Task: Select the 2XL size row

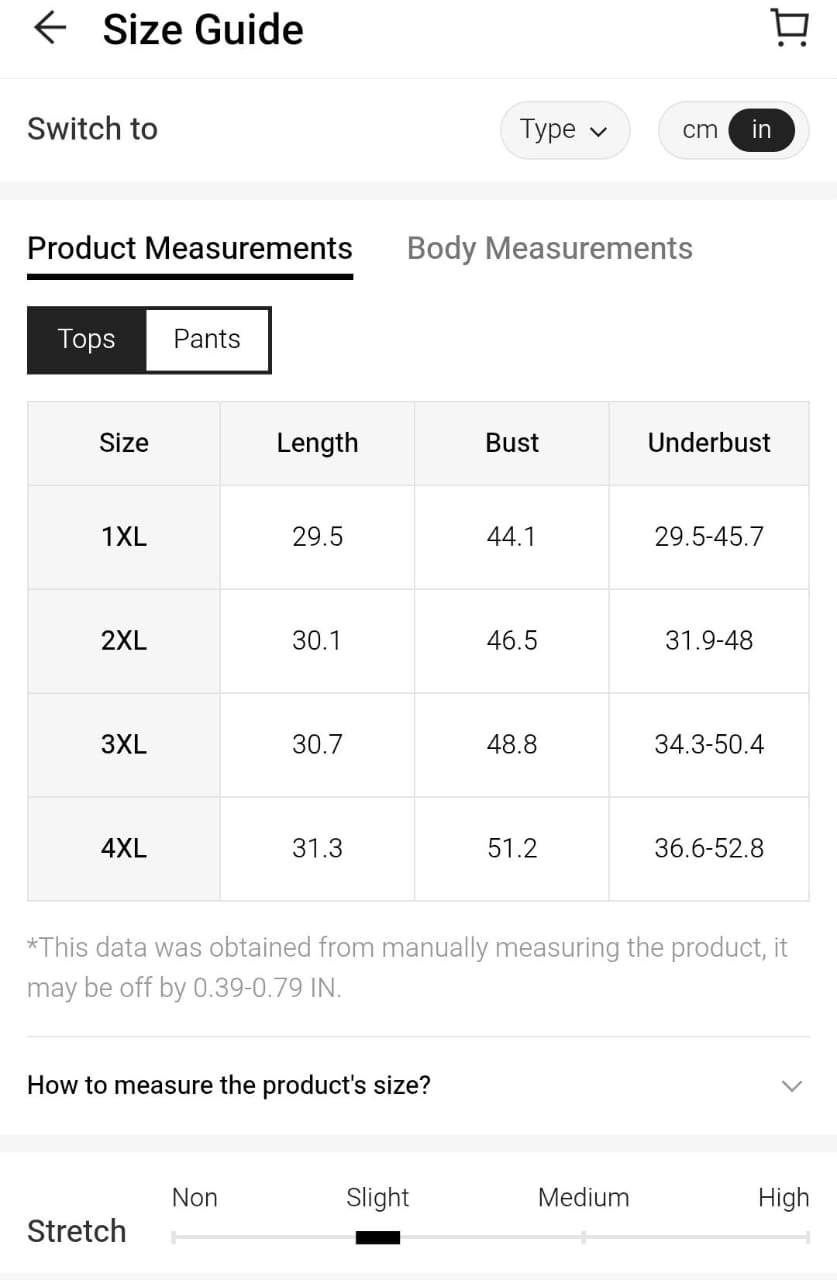Action: (x=124, y=641)
